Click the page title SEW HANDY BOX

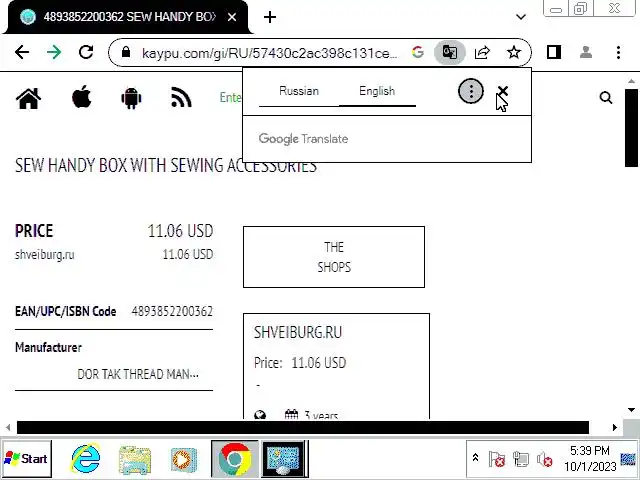[166, 166]
